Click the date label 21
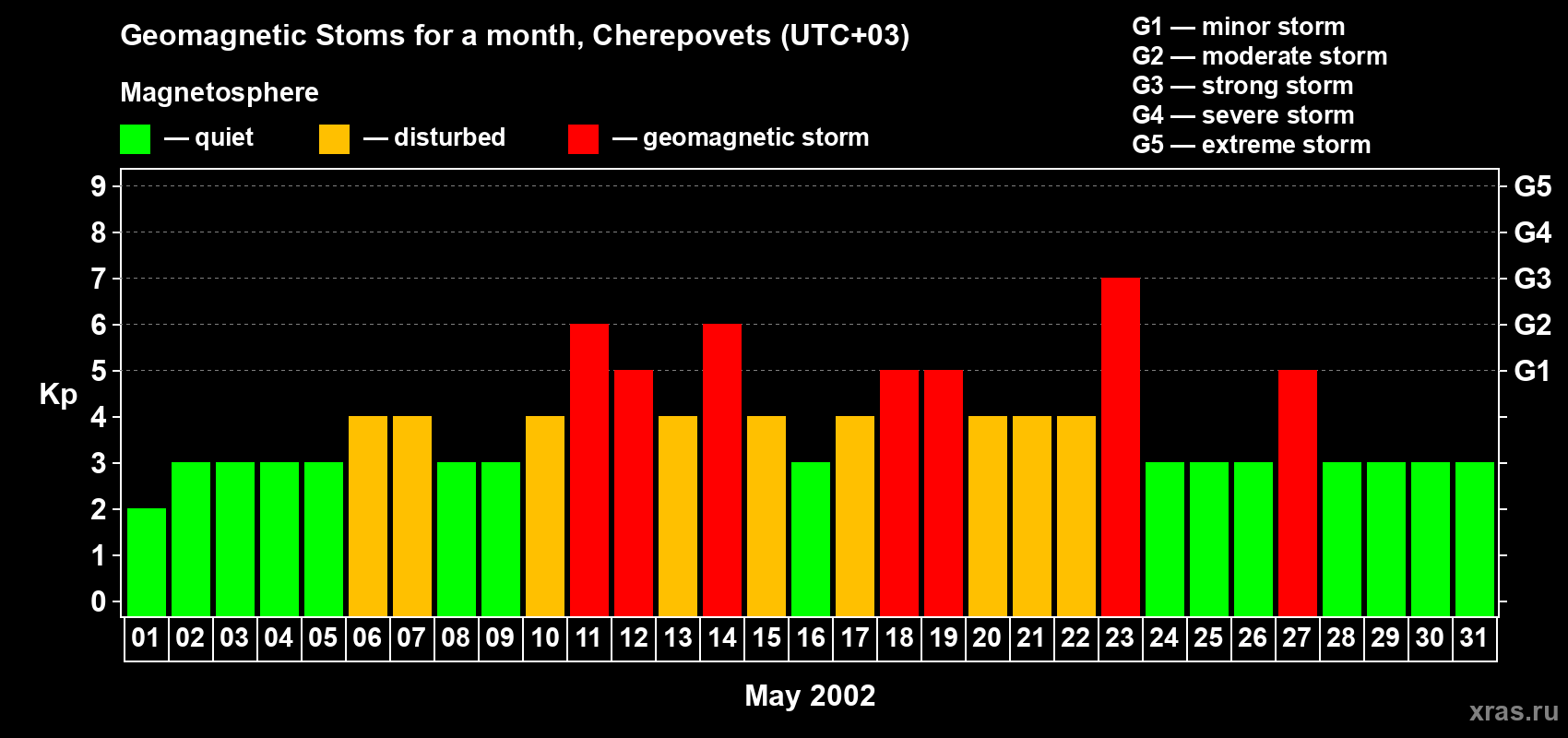The image size is (1568, 738). (1031, 637)
